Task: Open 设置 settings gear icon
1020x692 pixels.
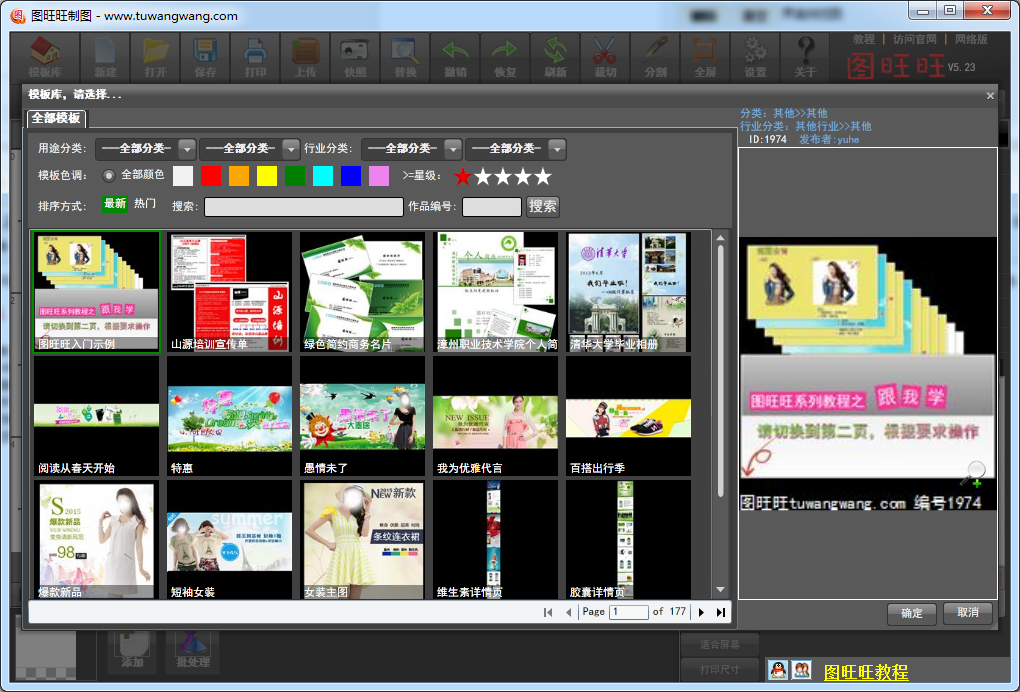Action: [x=756, y=57]
